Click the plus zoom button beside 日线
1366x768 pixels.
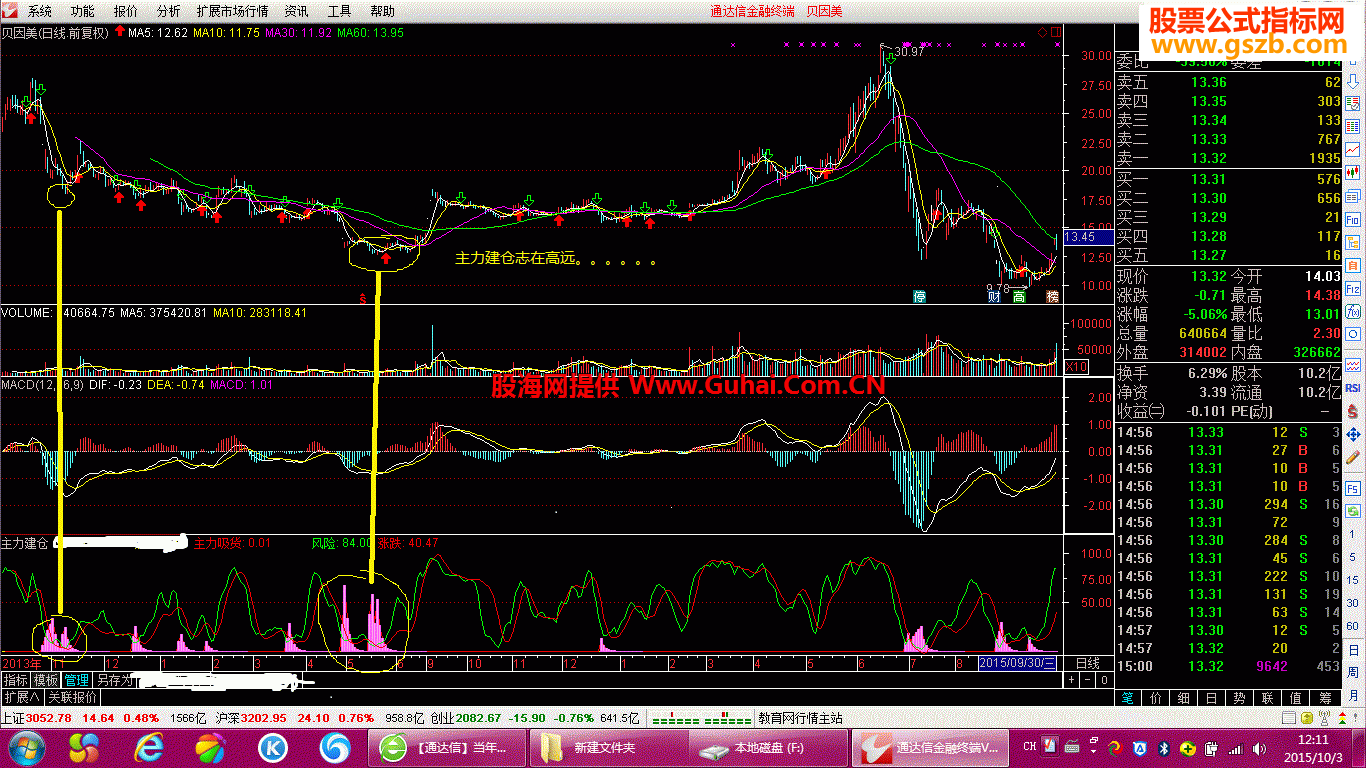coord(1072,680)
